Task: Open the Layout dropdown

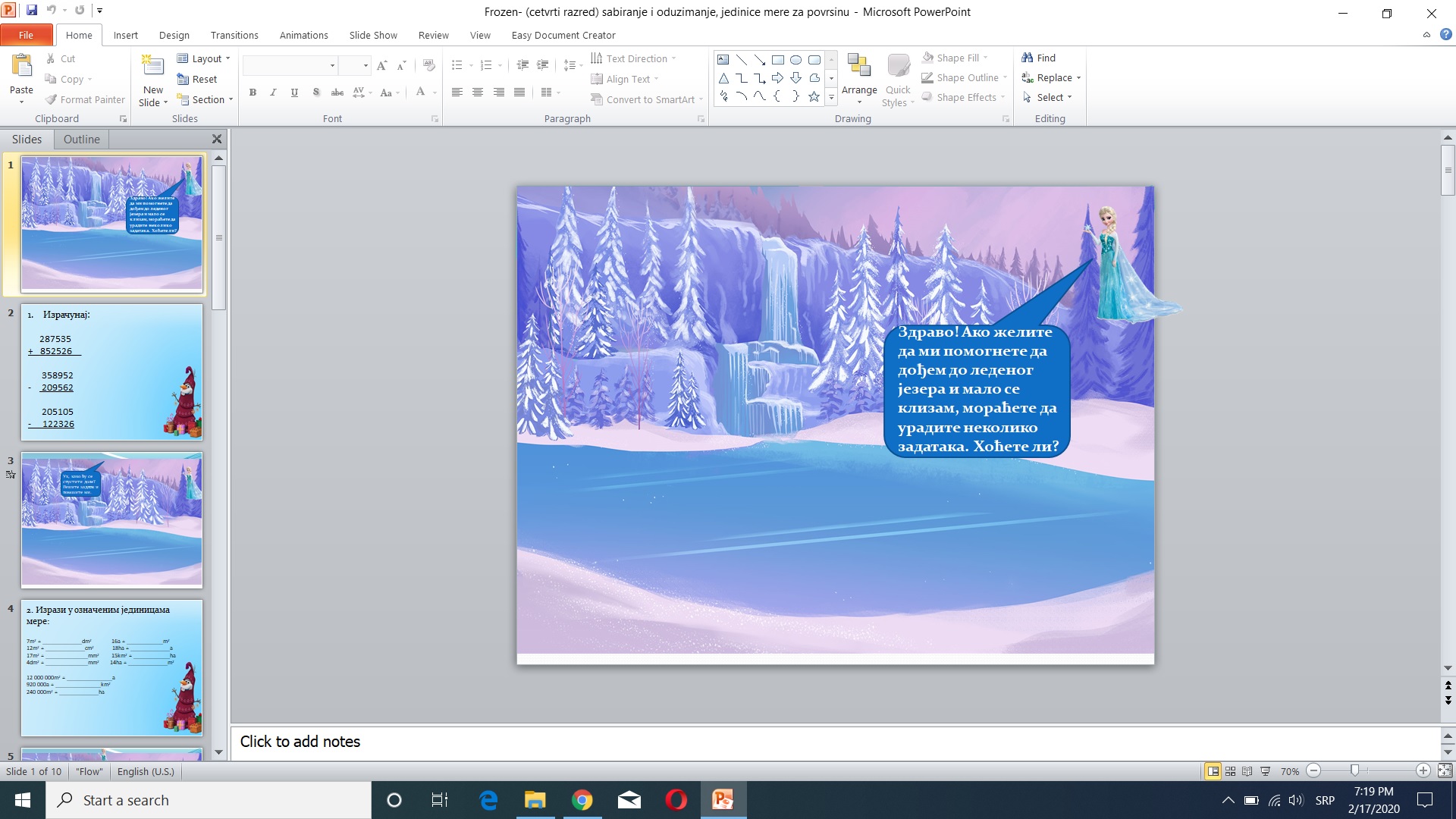Action: 203,58
